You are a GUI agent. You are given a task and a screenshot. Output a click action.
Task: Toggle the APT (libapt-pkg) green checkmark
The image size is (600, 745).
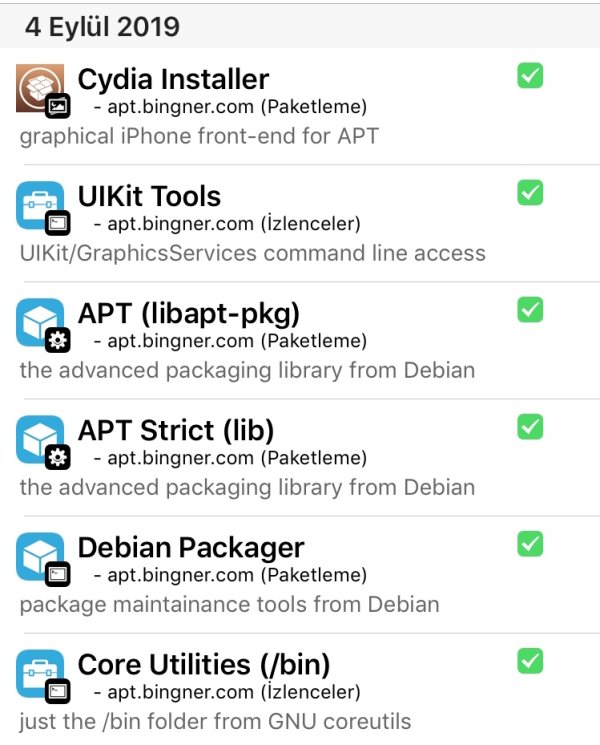pos(530,310)
